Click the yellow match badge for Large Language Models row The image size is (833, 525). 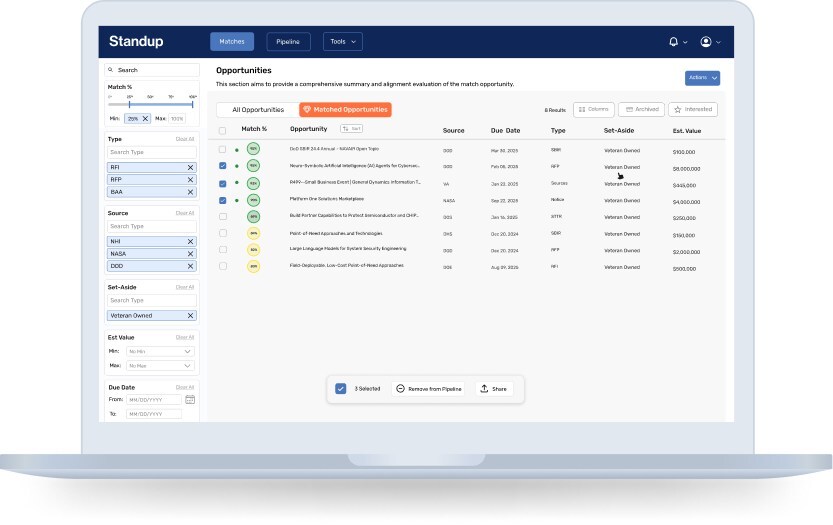coord(253,249)
